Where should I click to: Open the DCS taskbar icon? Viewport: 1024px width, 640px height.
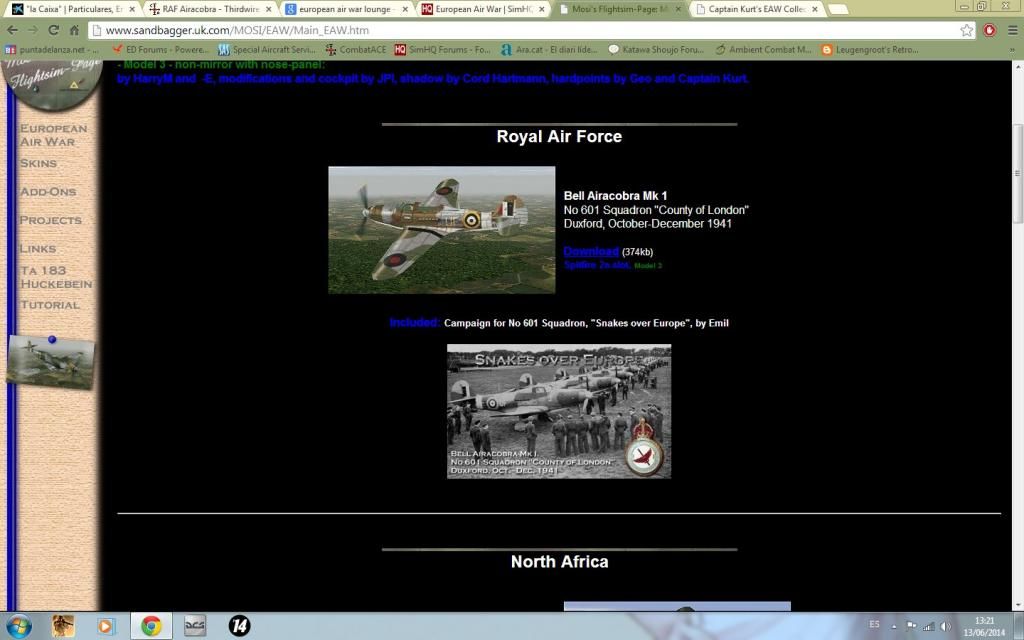tap(195, 626)
